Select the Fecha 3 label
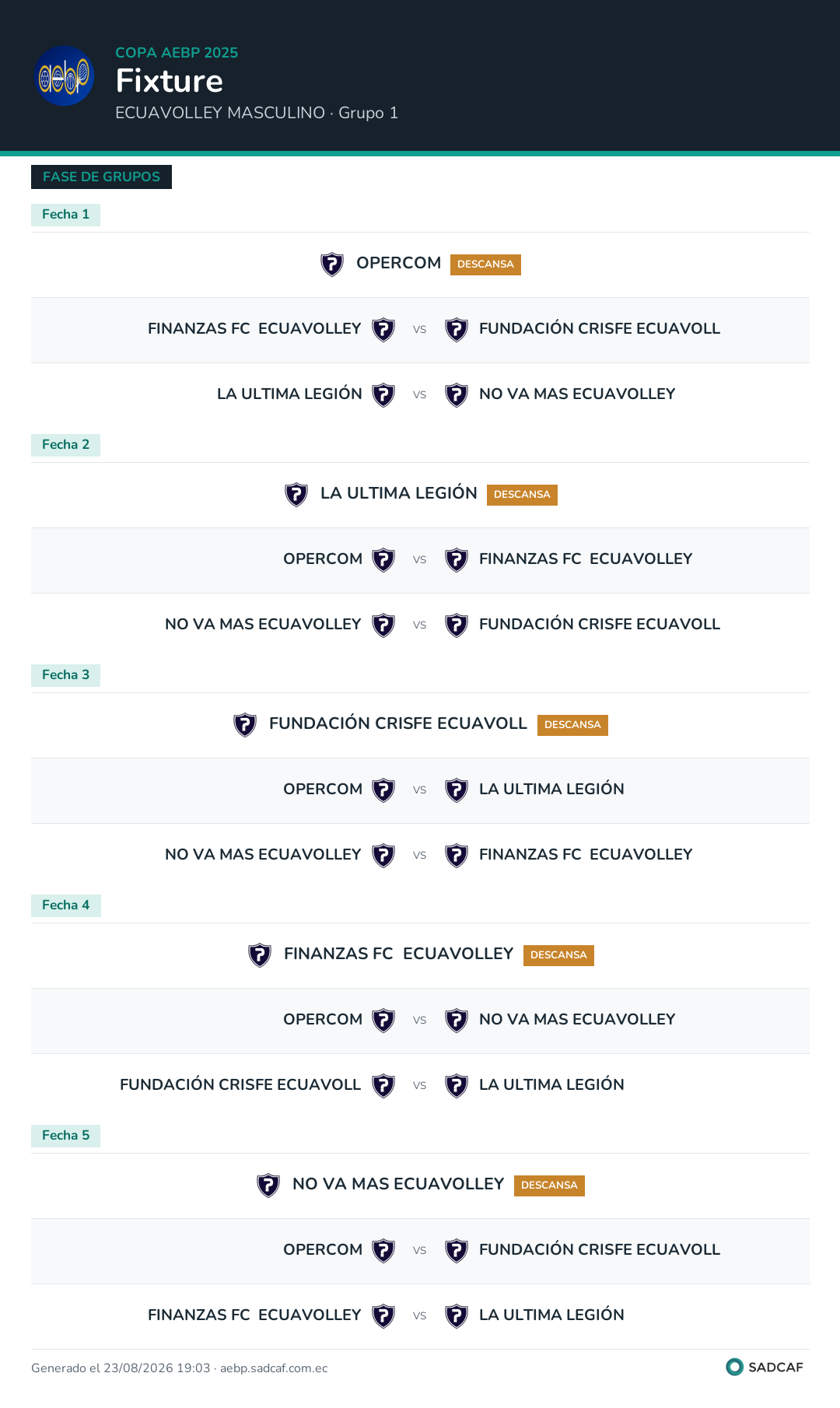 [65, 675]
